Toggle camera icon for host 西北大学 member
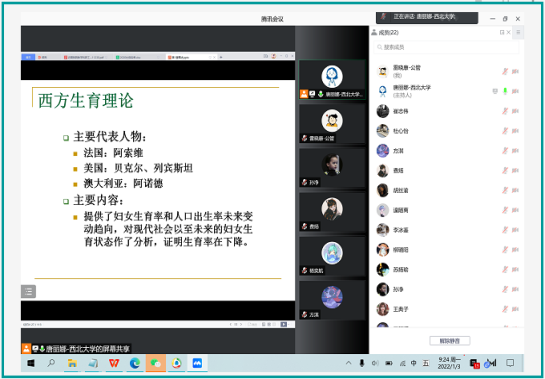 click(x=515, y=91)
